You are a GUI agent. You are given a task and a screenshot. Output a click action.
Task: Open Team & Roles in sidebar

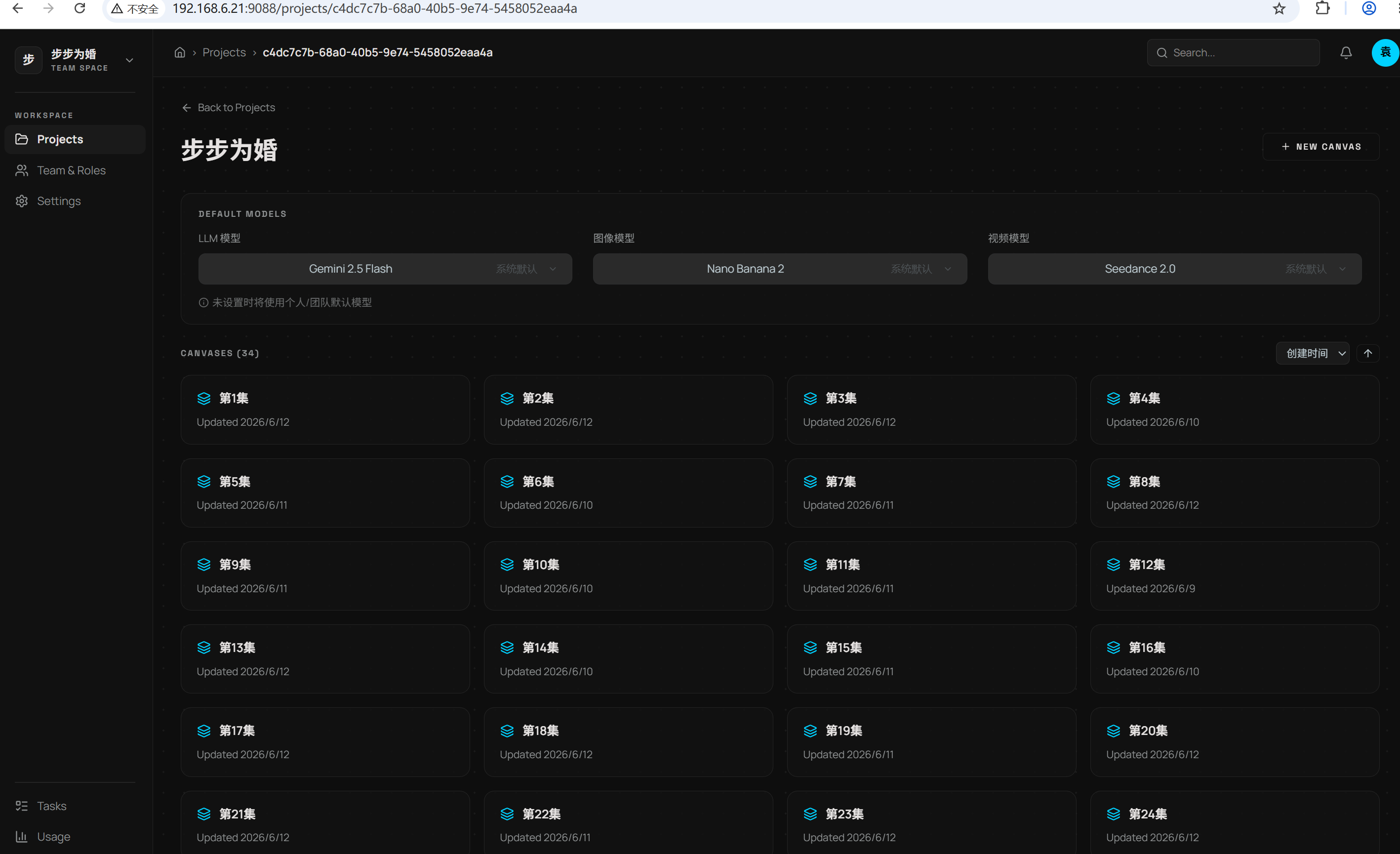click(75, 170)
